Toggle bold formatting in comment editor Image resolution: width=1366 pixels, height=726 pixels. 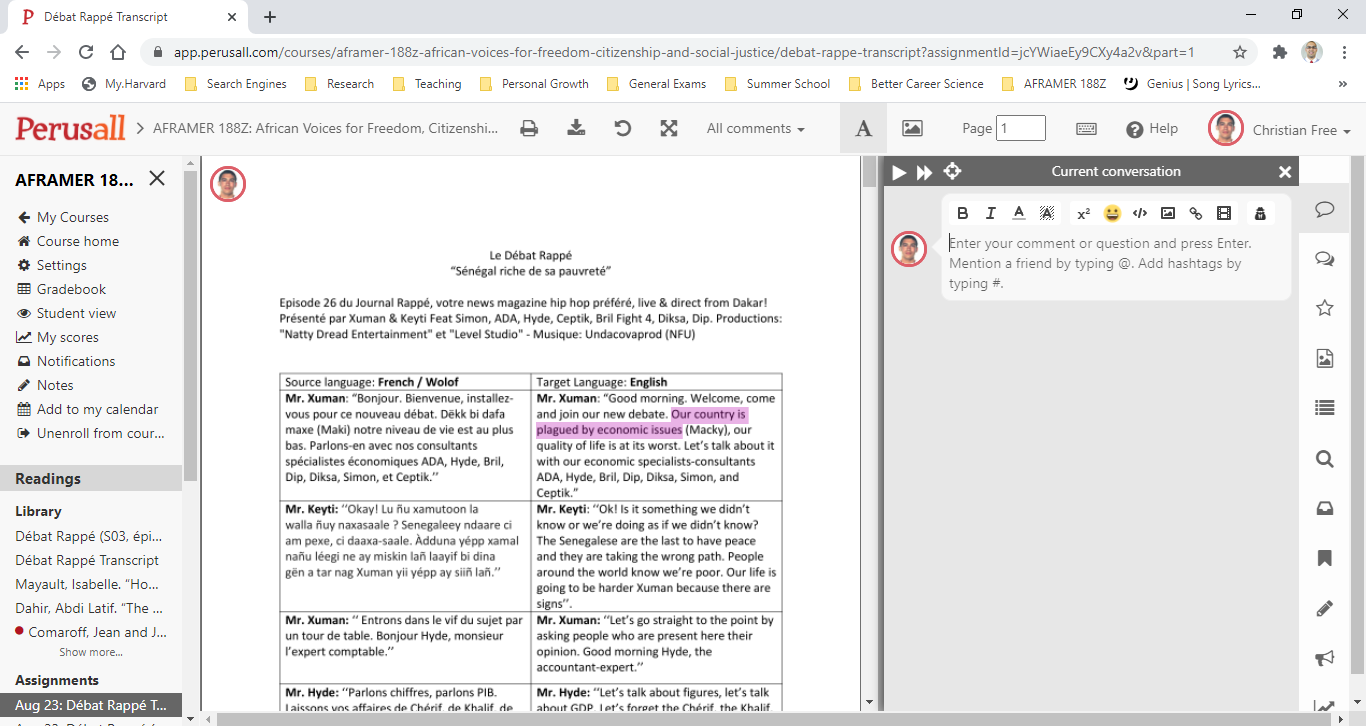(x=963, y=213)
